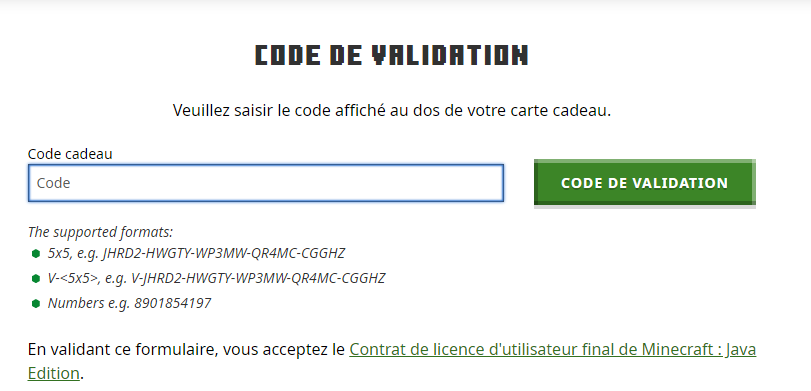This screenshot has height=391, width=811.
Task: Click the V-<5x5> label in second bullet
Action: click(73, 278)
